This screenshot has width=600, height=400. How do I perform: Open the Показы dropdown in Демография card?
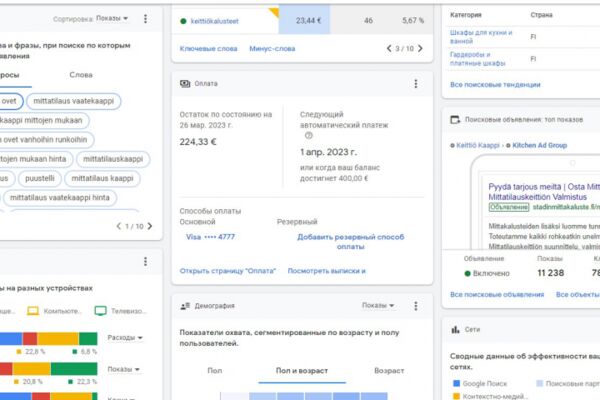(x=378, y=305)
